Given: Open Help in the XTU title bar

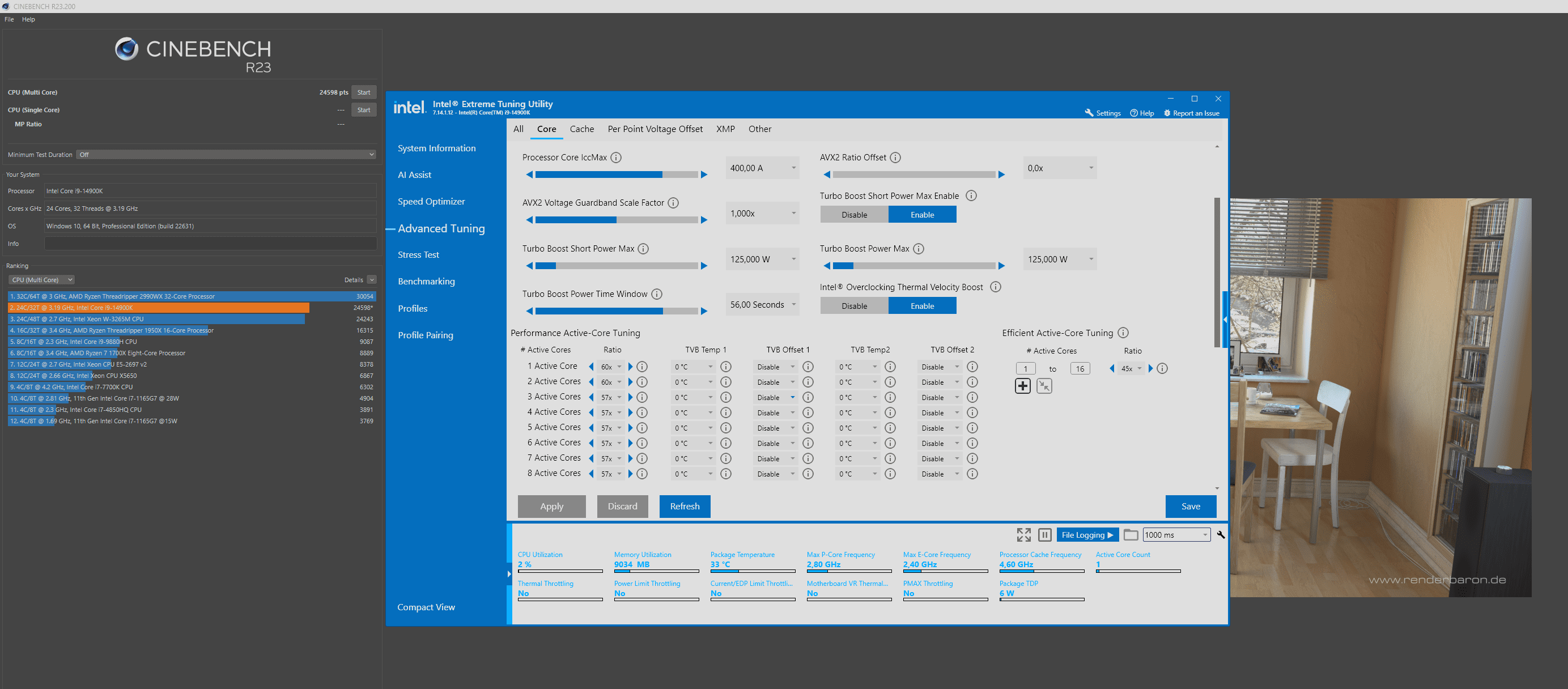Looking at the screenshot, I should [1142, 113].
